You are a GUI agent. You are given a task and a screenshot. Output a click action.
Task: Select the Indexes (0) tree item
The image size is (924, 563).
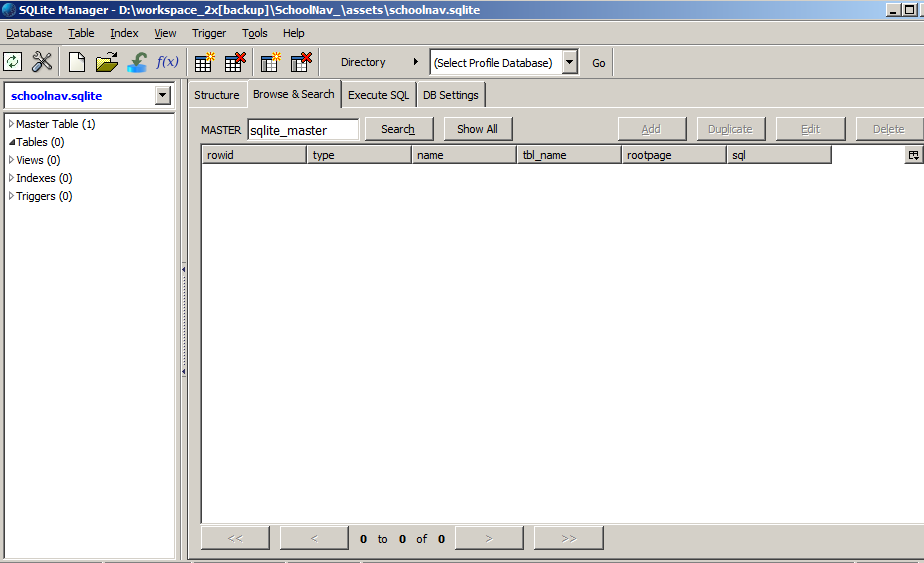(44, 178)
